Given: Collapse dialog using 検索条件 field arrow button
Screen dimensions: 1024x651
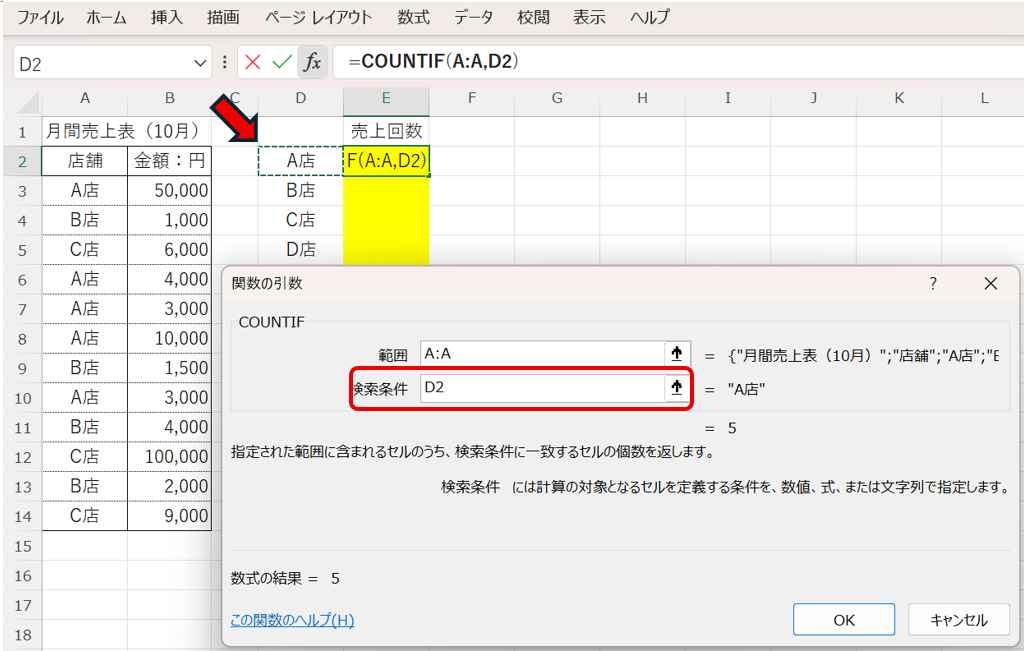Looking at the screenshot, I should click(677, 388).
